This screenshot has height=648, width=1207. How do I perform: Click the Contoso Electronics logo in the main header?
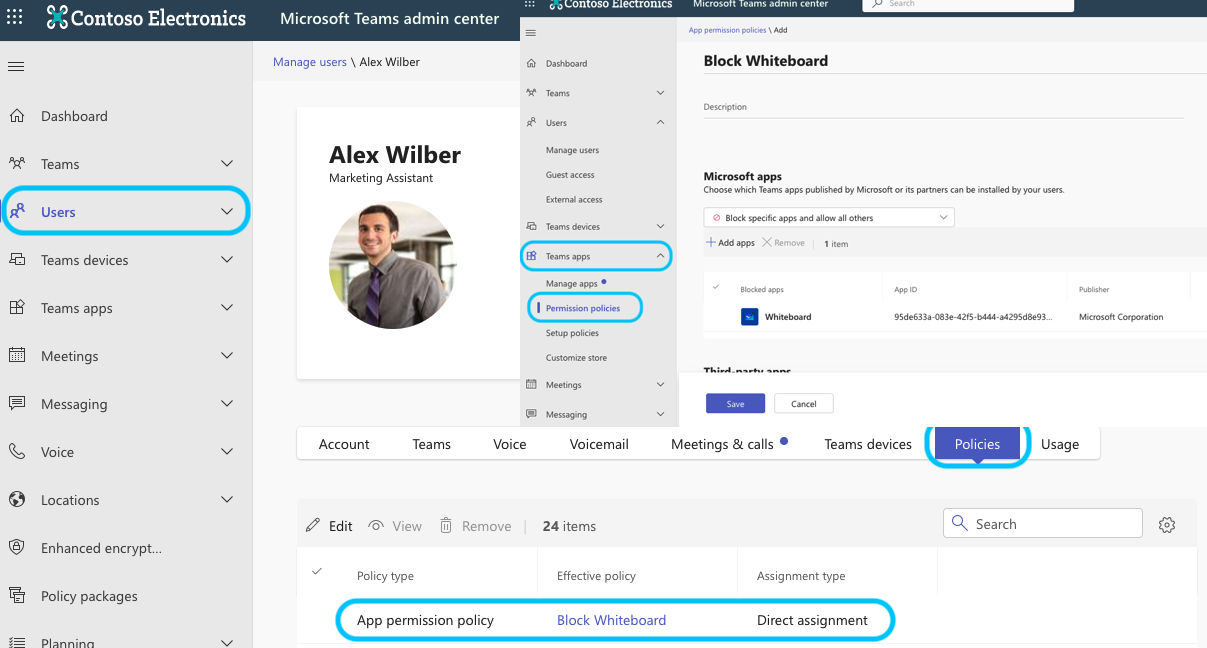click(x=146, y=18)
